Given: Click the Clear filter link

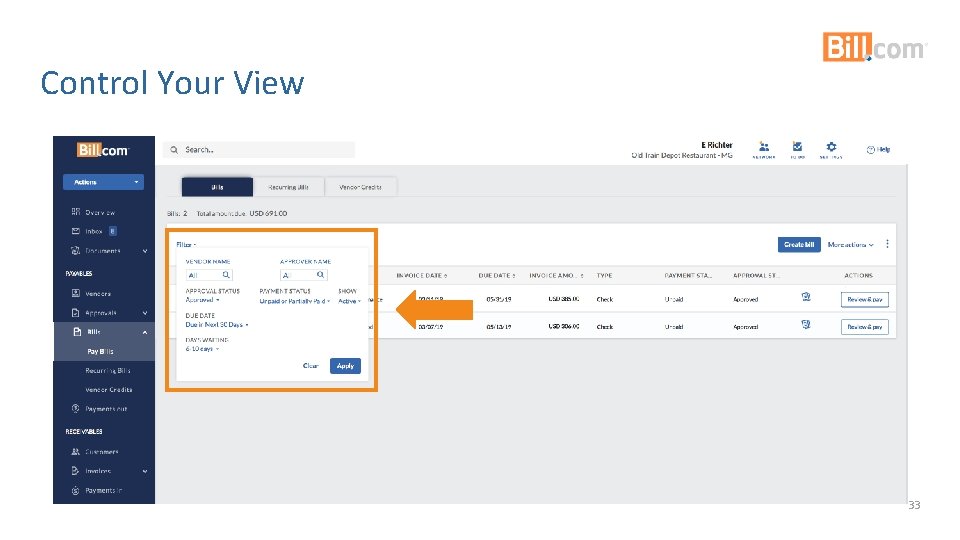Looking at the screenshot, I should point(310,366).
